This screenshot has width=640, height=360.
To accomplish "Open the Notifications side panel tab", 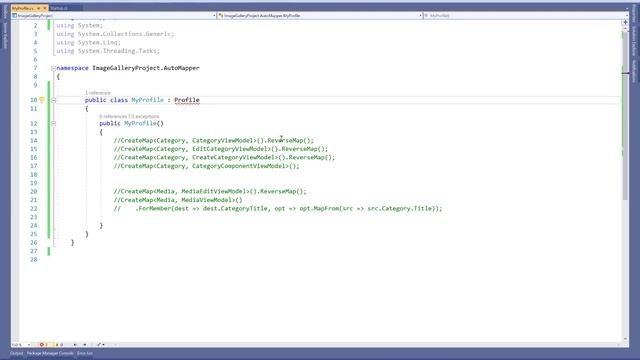I will 634,71.
